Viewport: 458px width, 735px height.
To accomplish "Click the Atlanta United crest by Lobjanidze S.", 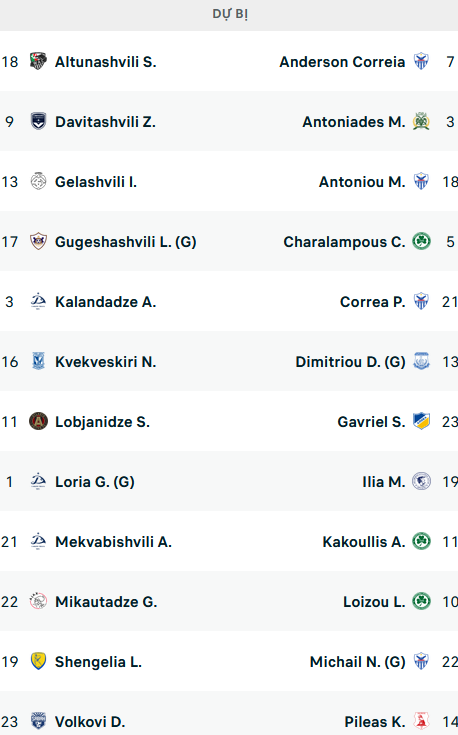I will coord(38,421).
